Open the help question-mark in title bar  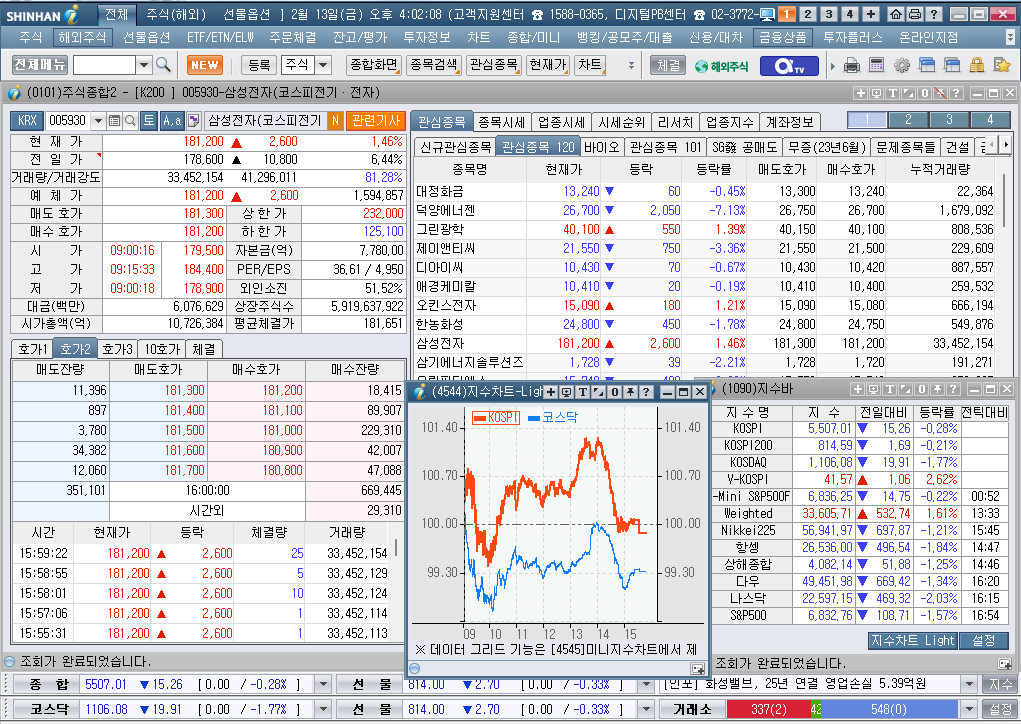pos(934,14)
